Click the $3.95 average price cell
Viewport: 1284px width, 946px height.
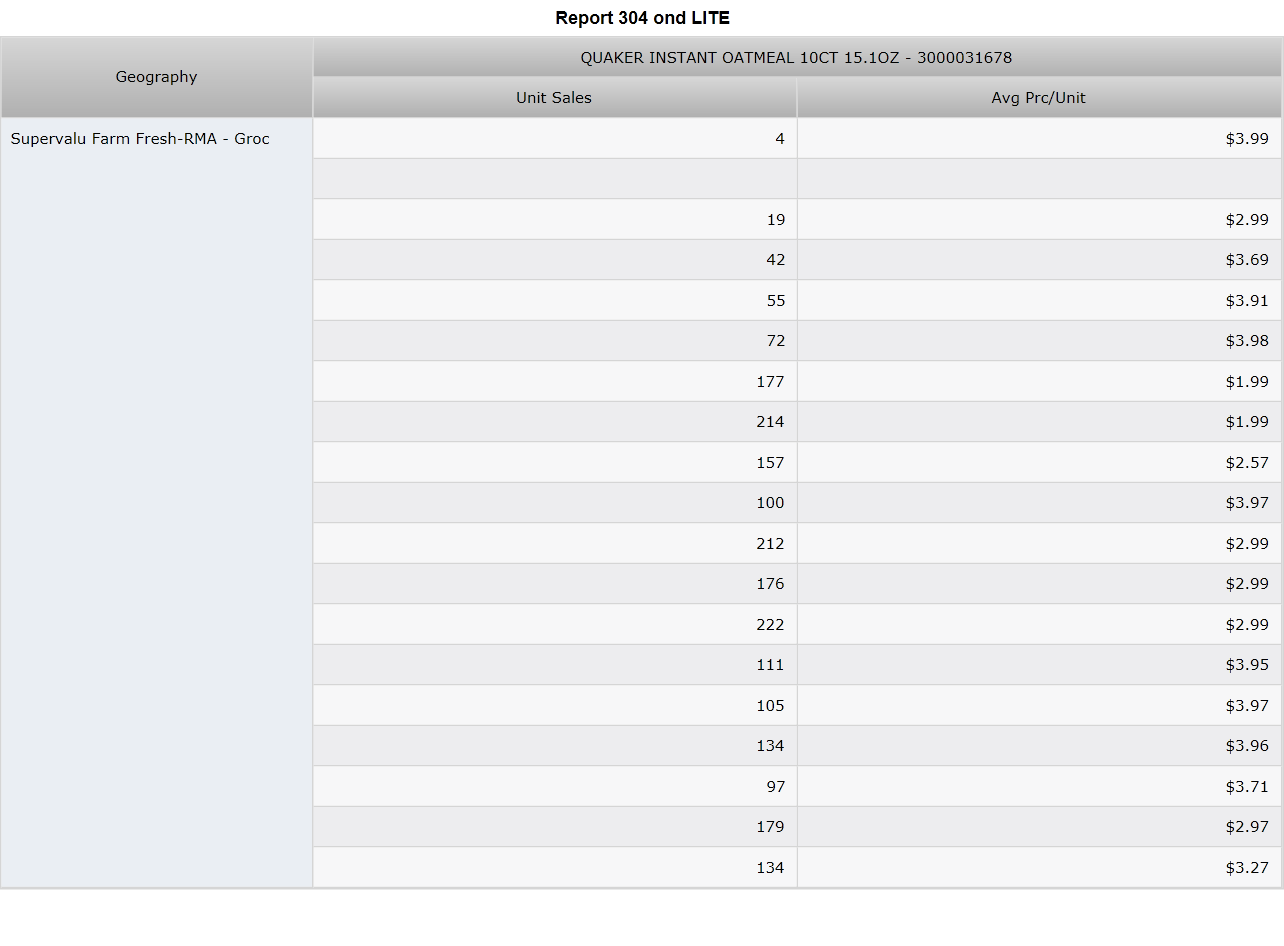click(x=1039, y=665)
